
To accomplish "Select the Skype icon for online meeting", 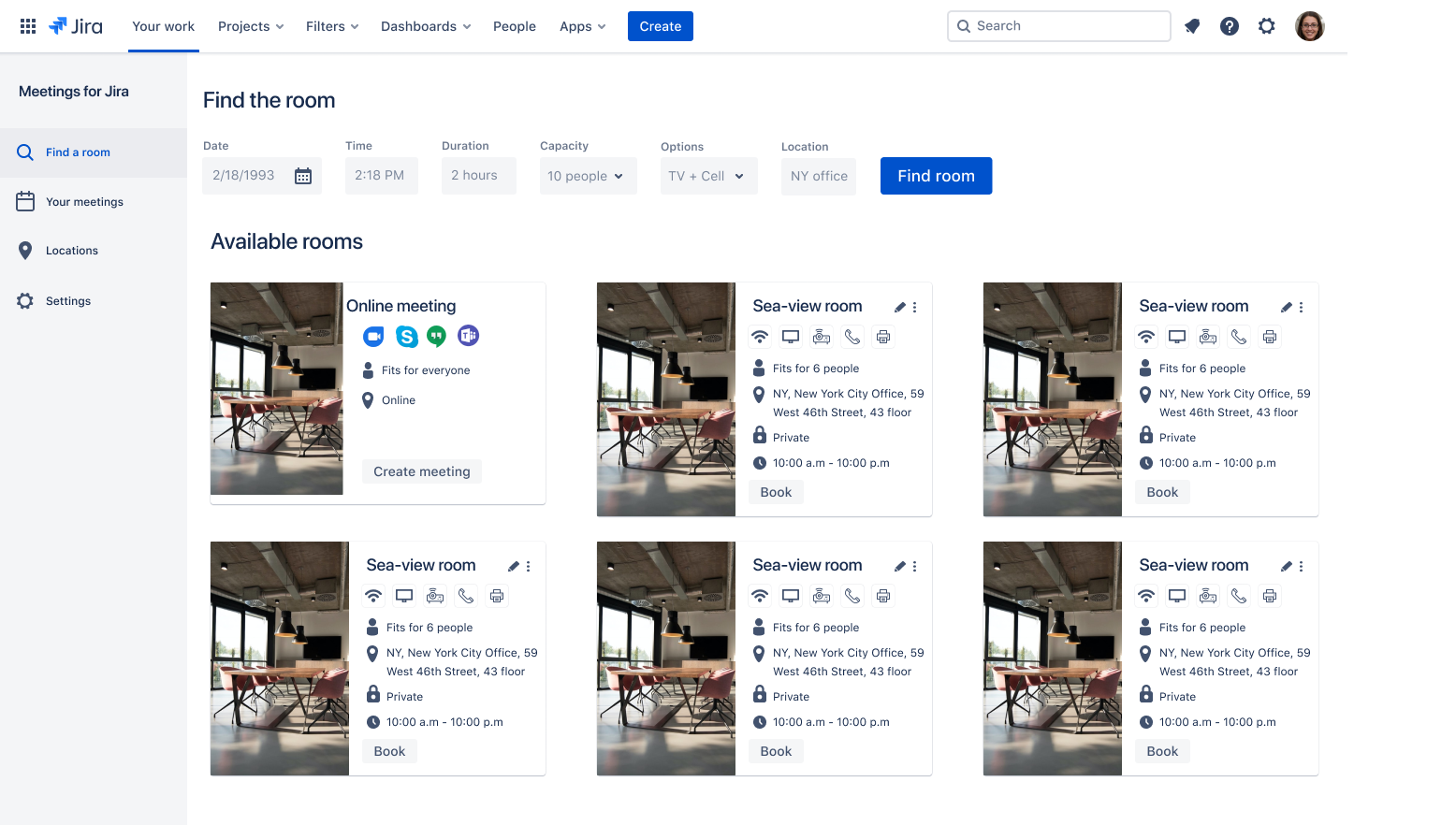I will point(406,336).
